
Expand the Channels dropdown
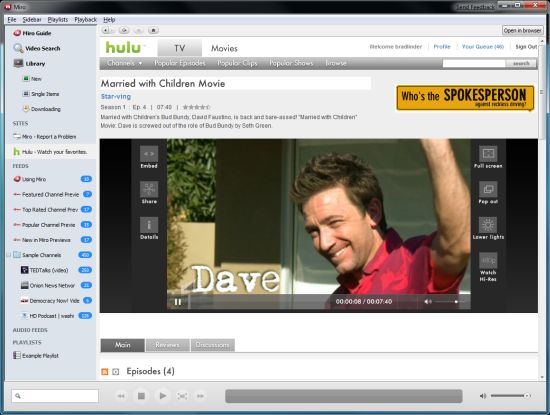click(x=125, y=63)
